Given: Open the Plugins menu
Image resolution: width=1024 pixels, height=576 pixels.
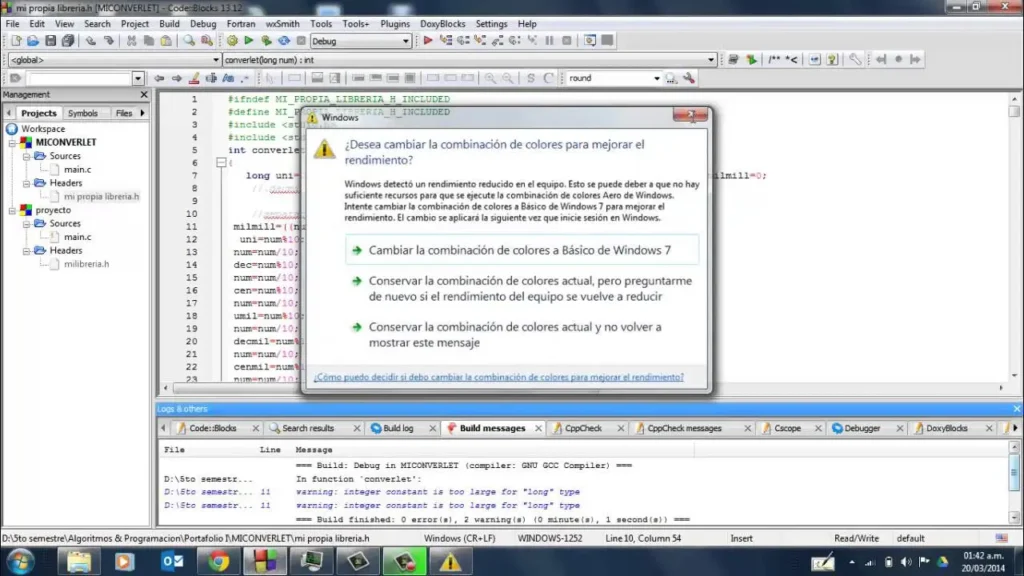Looking at the screenshot, I should pos(395,23).
